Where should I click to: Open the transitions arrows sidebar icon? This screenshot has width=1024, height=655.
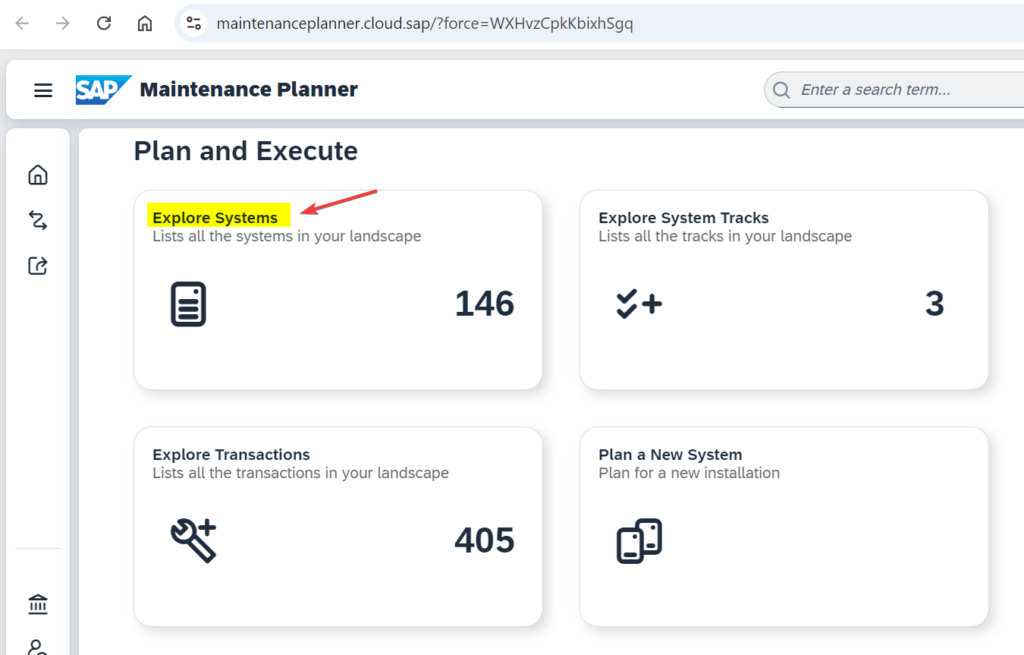coord(38,220)
